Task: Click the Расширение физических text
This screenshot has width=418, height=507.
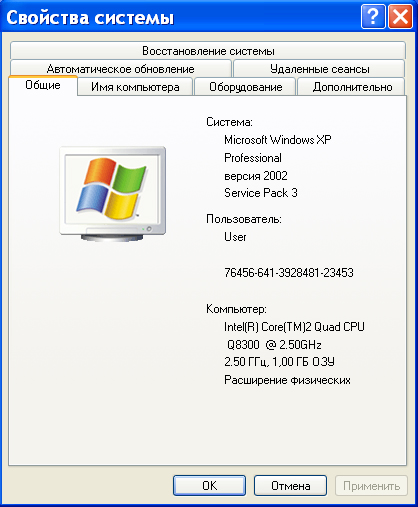Action: click(287, 380)
